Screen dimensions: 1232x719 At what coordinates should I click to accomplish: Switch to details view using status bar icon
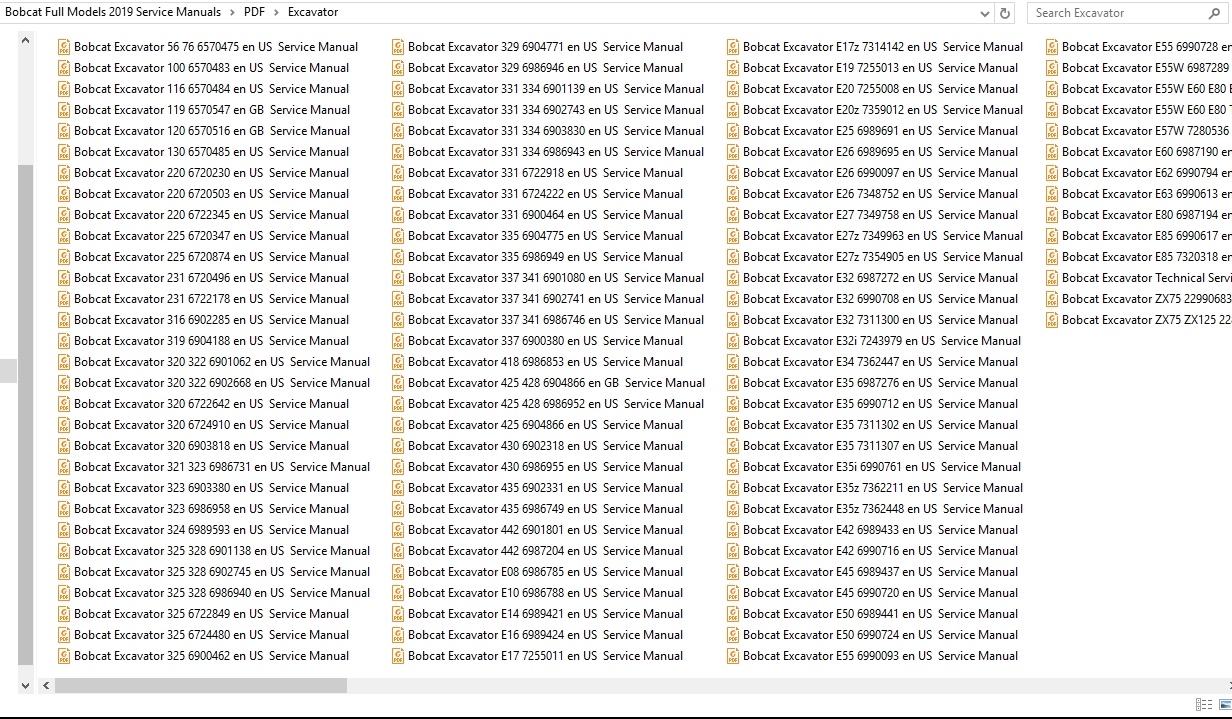coord(1203,705)
